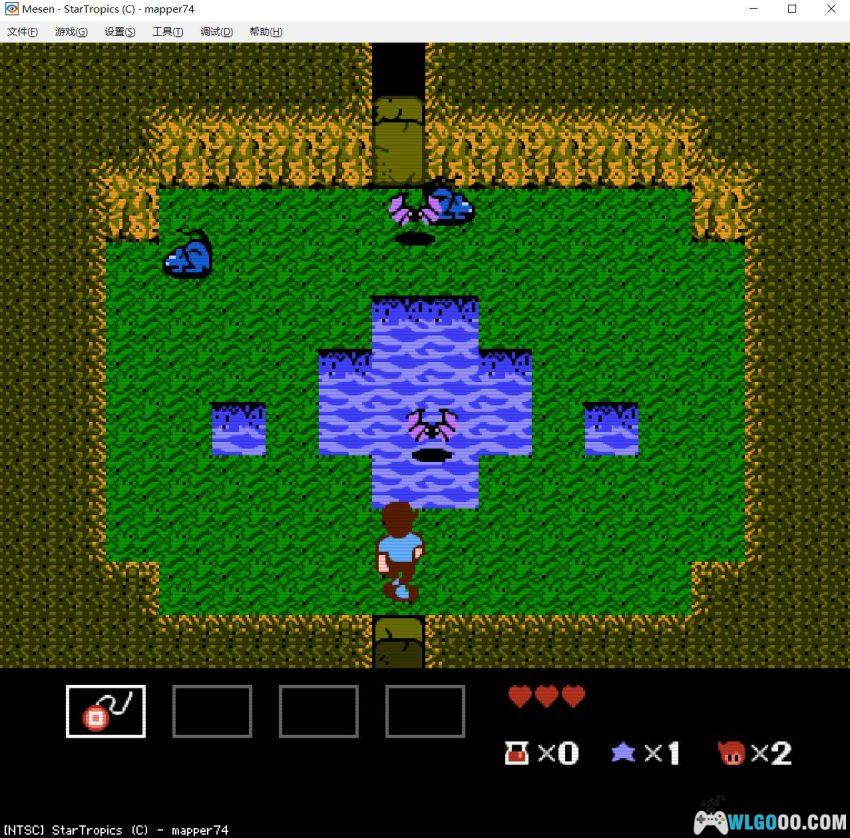Open the 文件(F) menu
850x838 pixels.
[22, 32]
